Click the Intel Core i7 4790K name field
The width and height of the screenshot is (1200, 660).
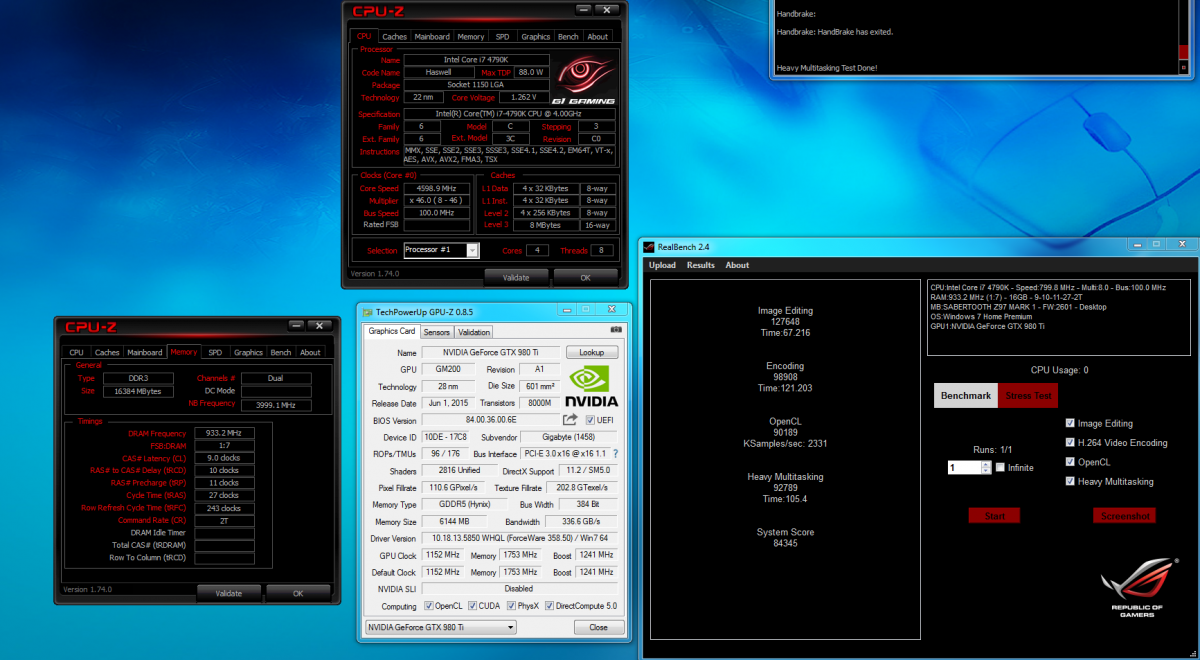475,60
